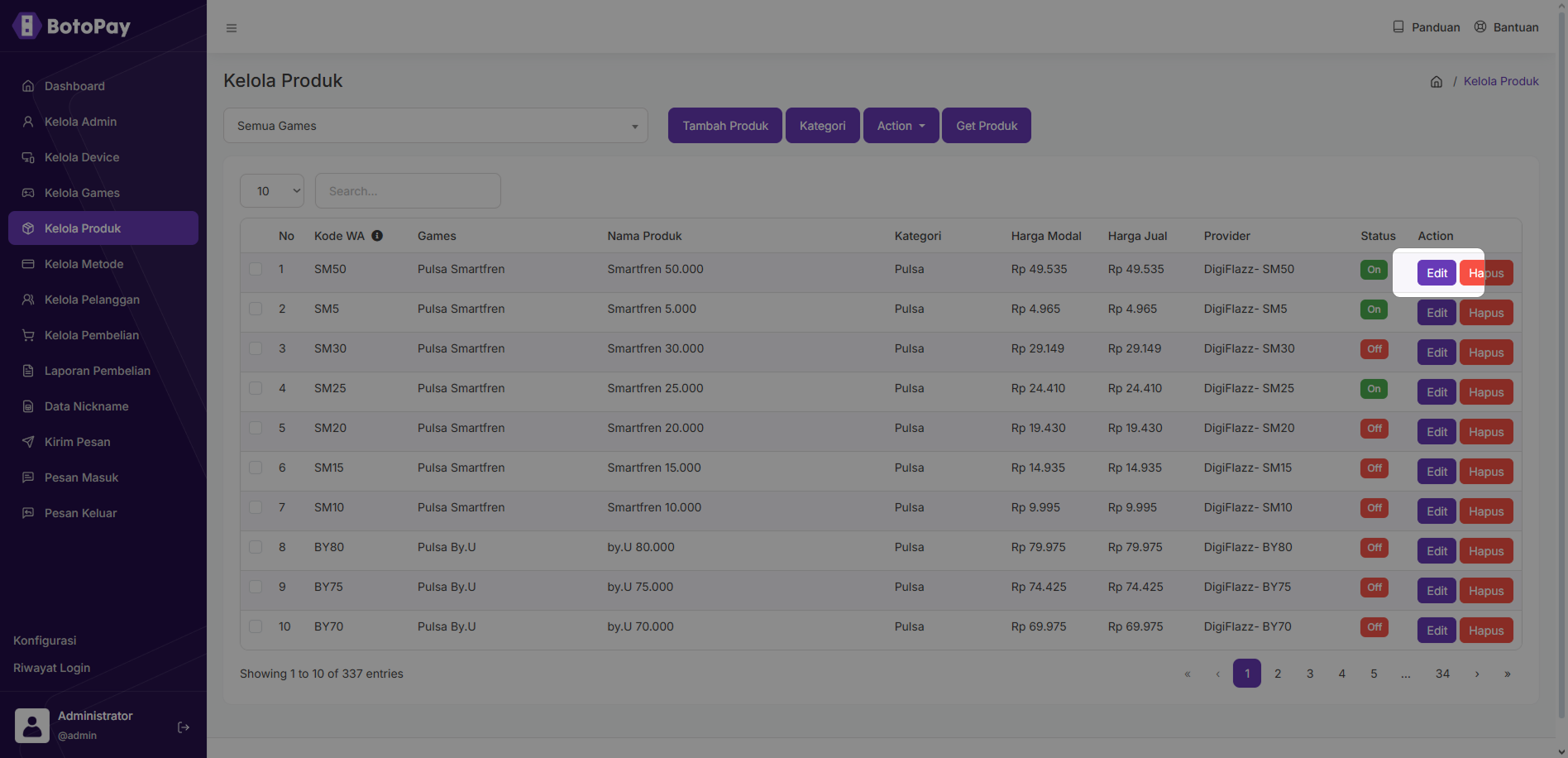Click the Pesan Masuk message icon

28,477
